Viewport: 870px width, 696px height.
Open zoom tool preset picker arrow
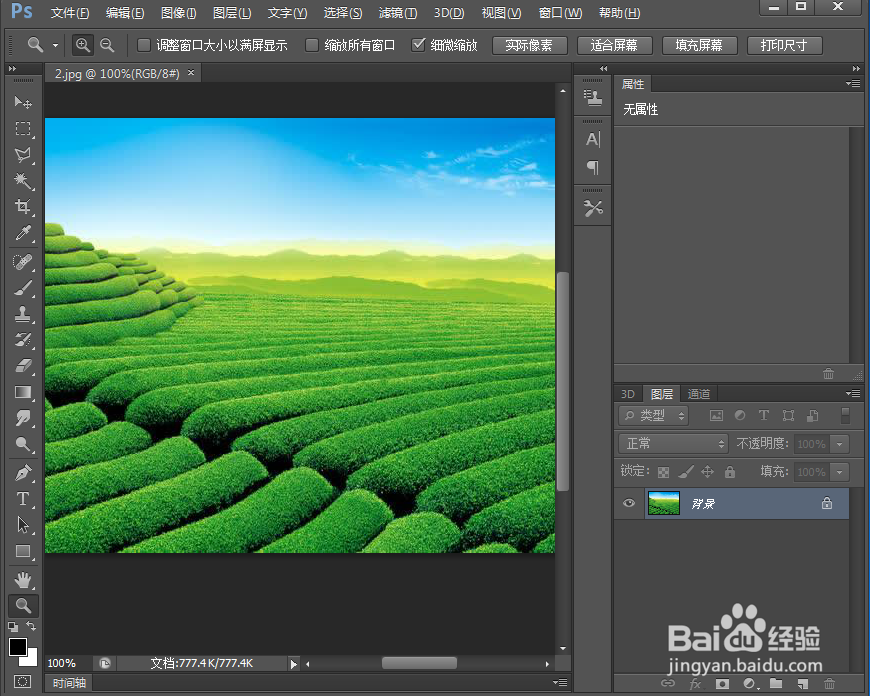coord(55,45)
